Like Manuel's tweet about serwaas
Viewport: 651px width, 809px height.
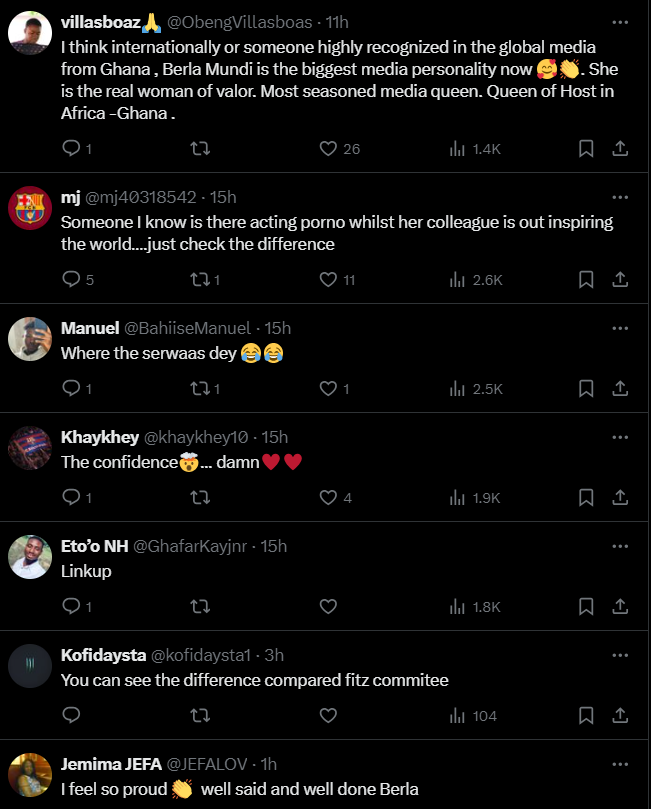coord(328,388)
